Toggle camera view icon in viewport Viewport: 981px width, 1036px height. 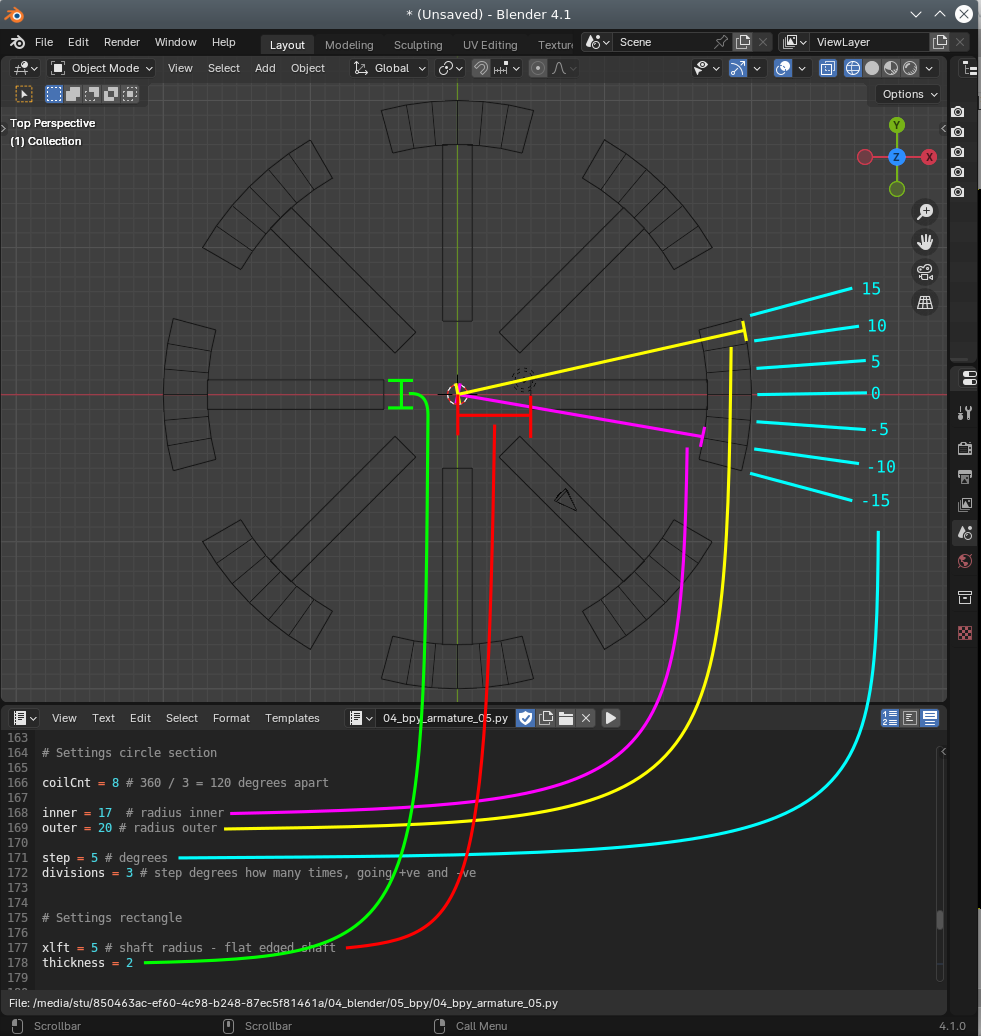click(x=925, y=272)
